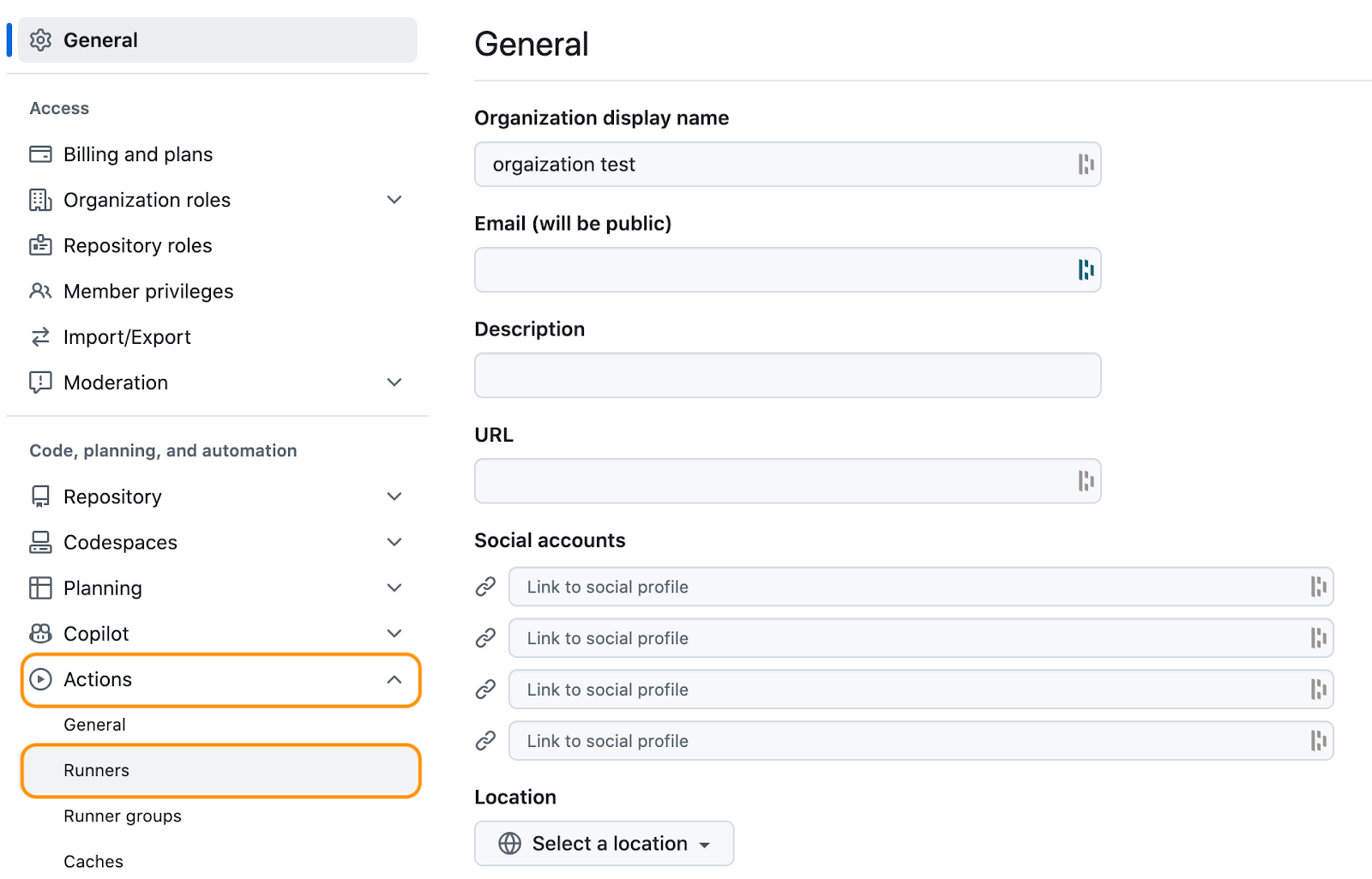Click the Repository roles badge icon

(40, 245)
